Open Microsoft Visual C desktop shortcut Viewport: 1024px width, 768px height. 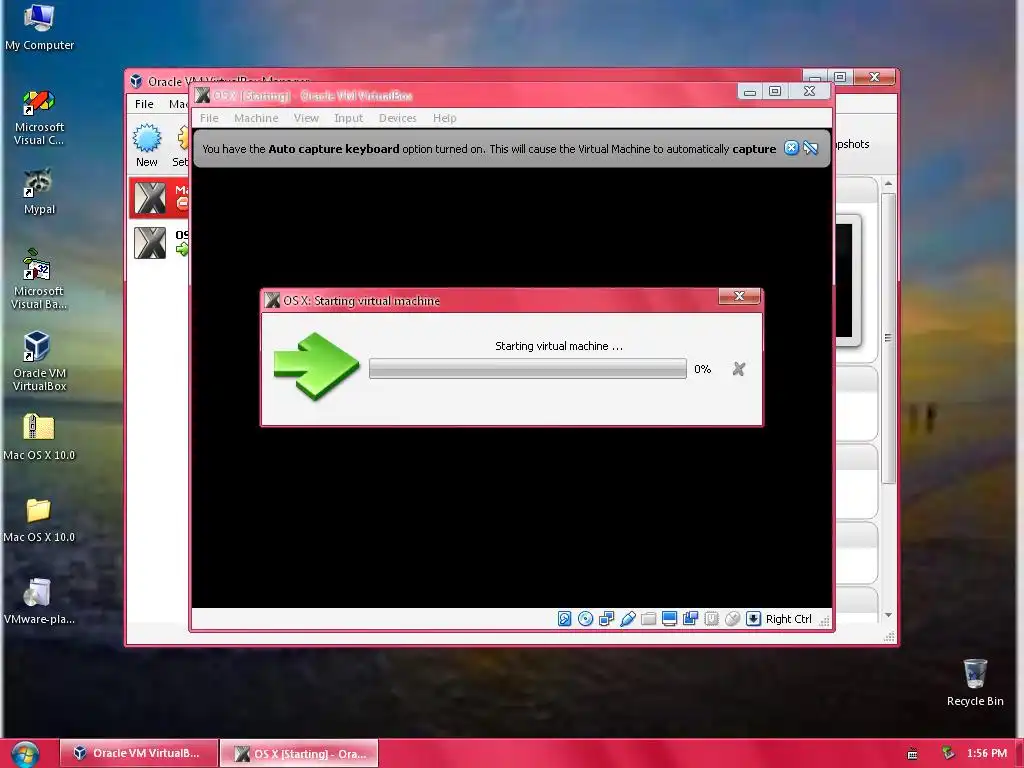(39, 118)
